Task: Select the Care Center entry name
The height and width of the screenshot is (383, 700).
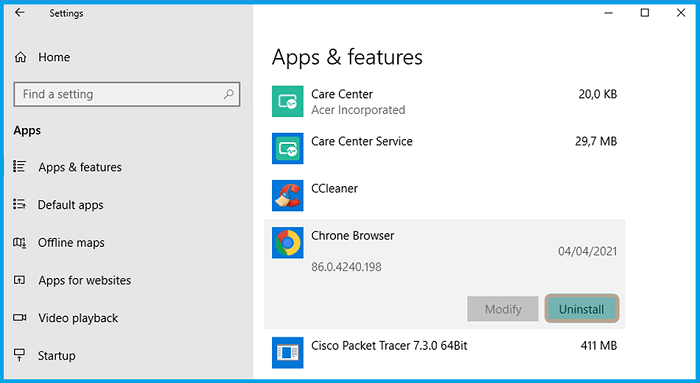Action: (x=342, y=94)
